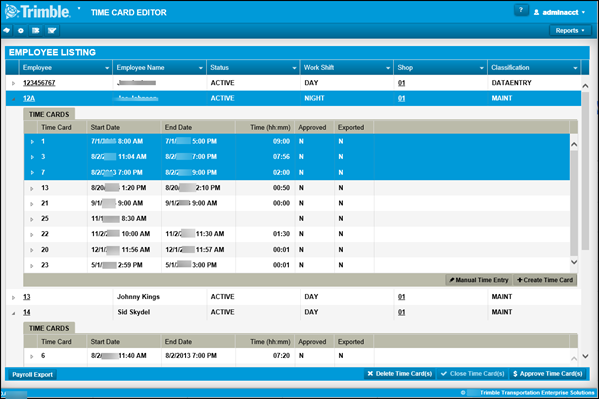Expand employee 123456767 row
The width and height of the screenshot is (599, 399).
pos(13,83)
